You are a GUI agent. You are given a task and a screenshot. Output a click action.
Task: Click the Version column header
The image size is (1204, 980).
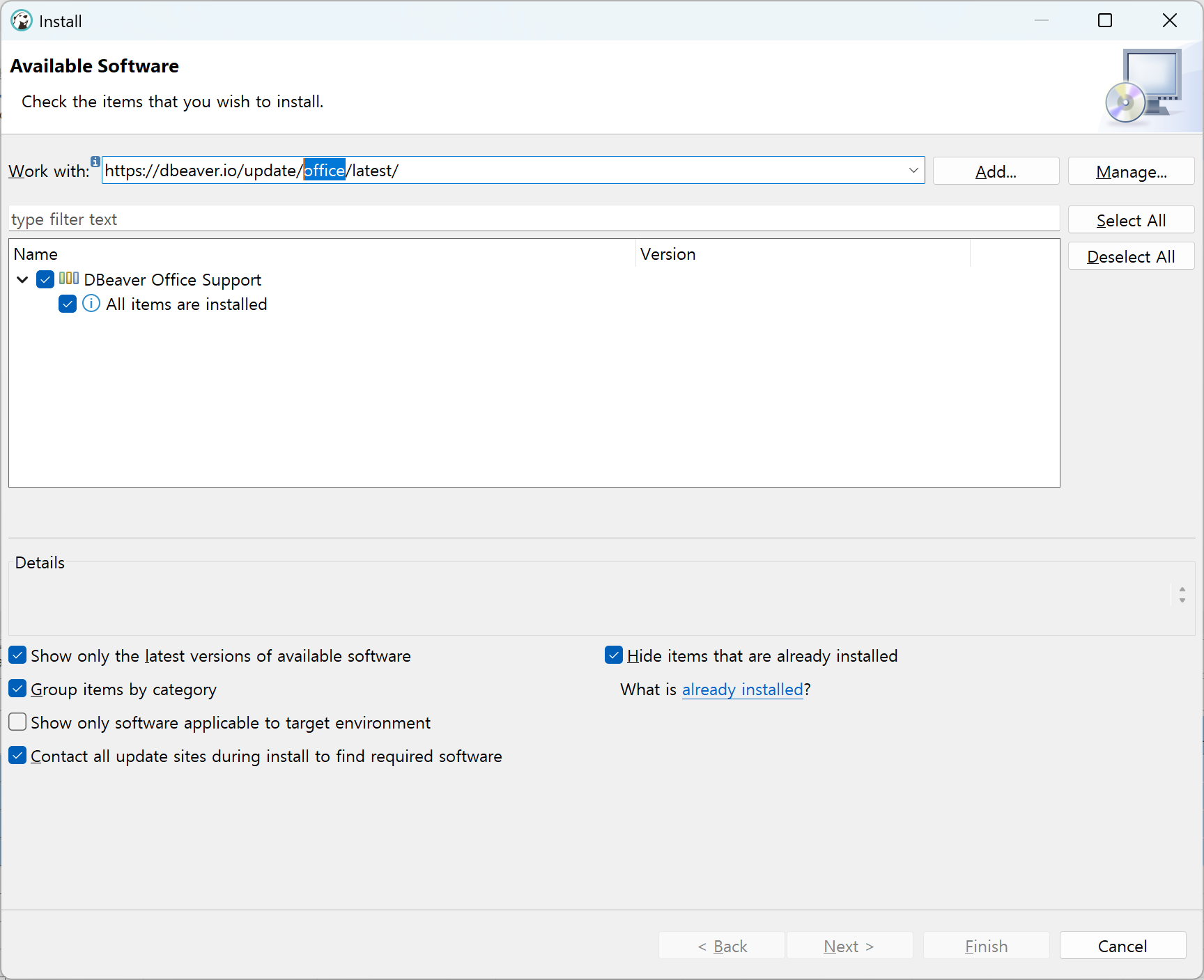coord(803,254)
